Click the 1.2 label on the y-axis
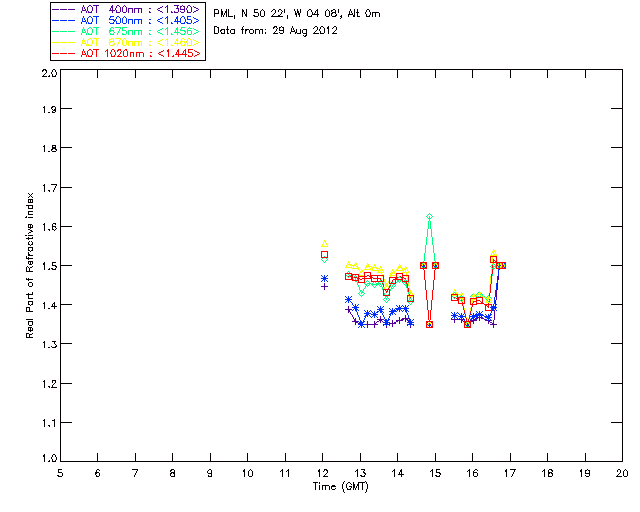 [x=49, y=384]
